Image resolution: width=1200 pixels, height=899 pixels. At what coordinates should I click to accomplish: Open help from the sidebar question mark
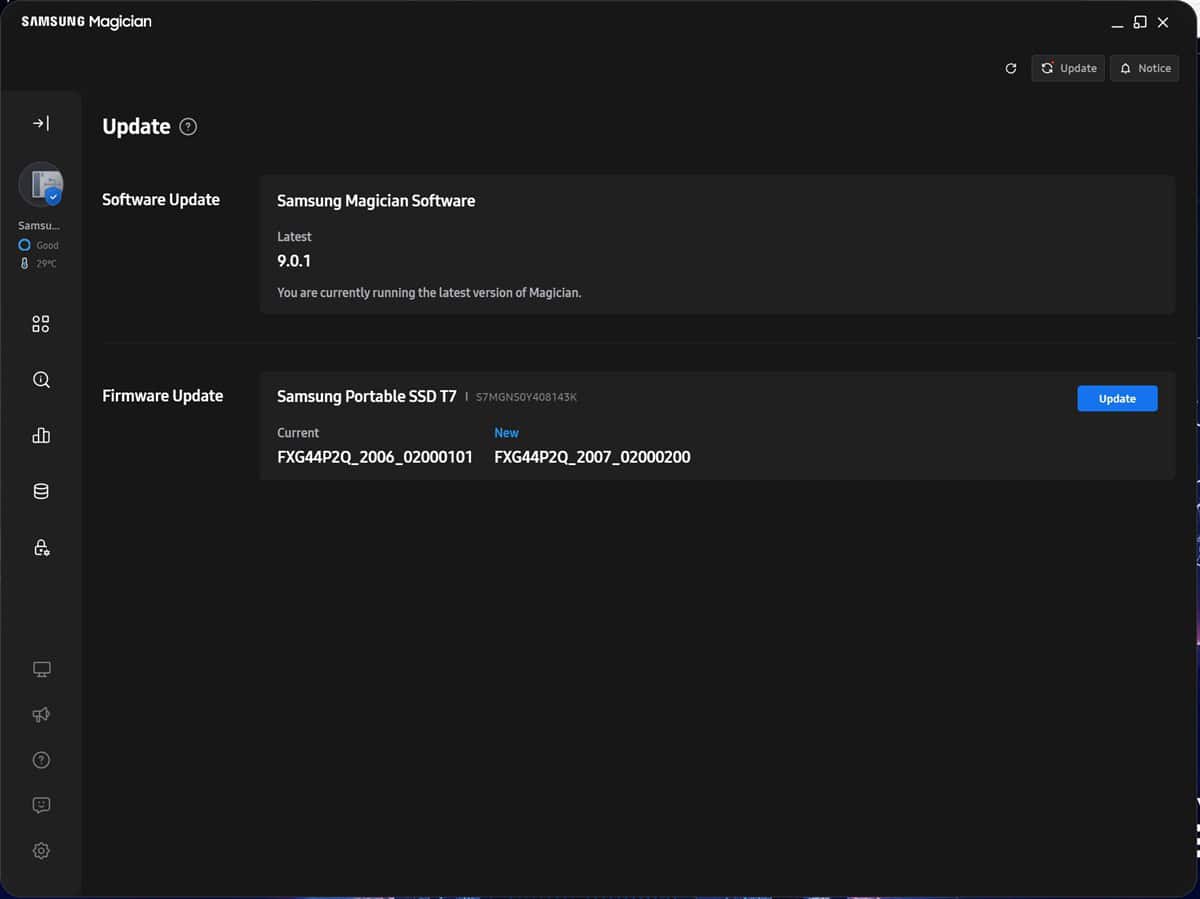click(41, 760)
